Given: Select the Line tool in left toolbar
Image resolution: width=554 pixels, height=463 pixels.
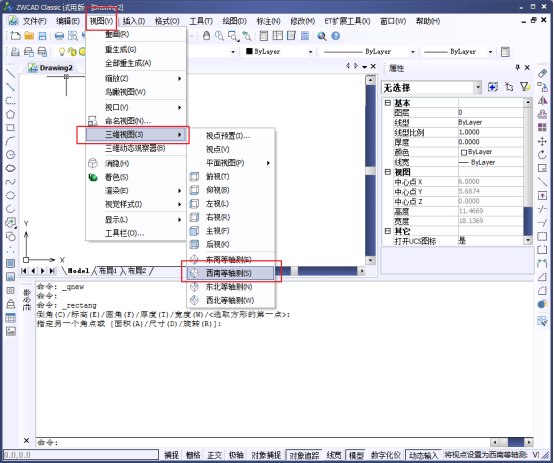Looking at the screenshot, I should pos(11,74).
